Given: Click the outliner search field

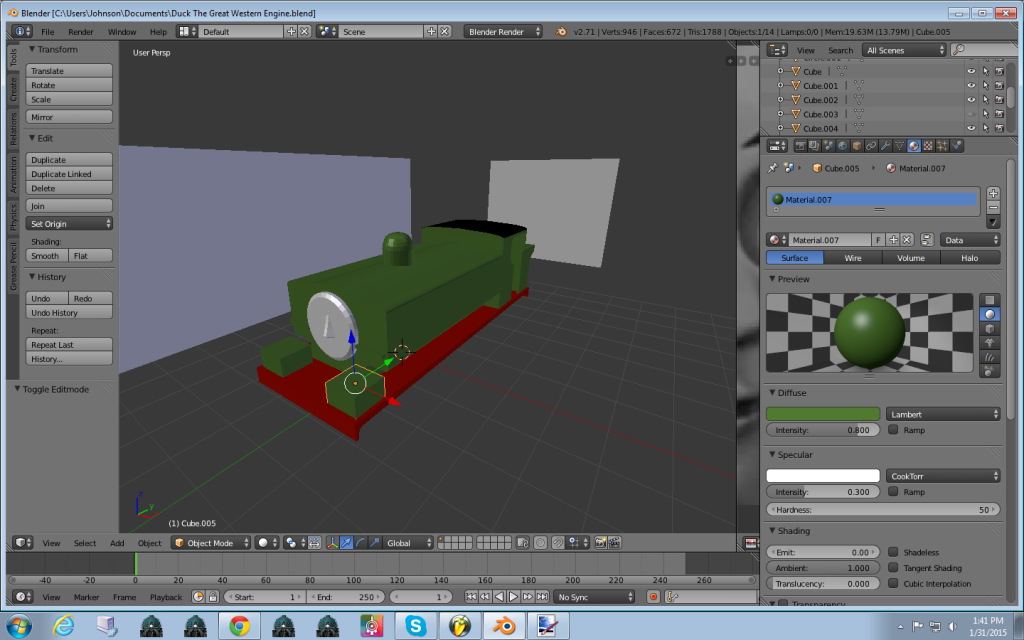Looking at the screenshot, I should pyautogui.click(x=984, y=50).
